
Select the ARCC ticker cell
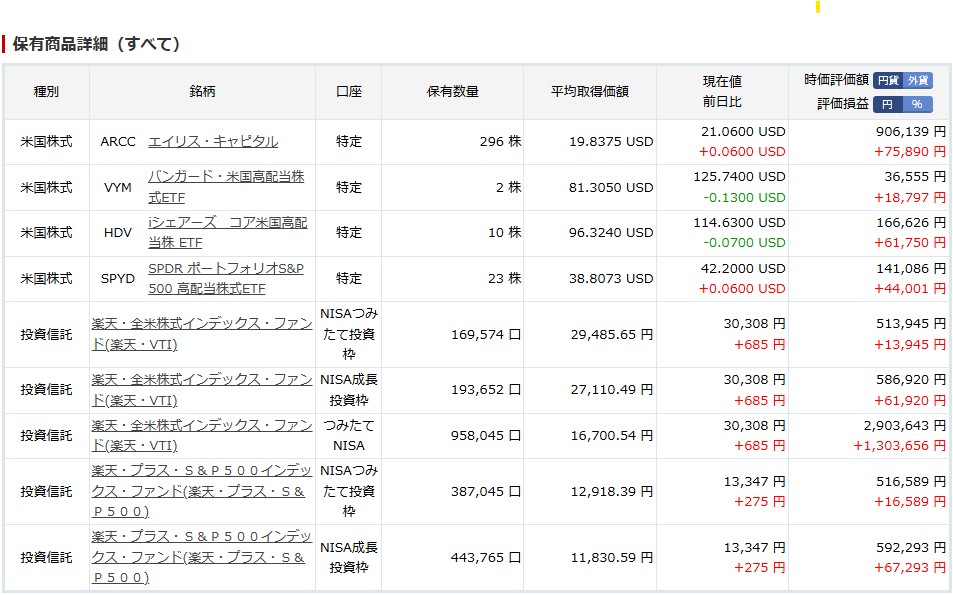pyautogui.click(x=118, y=142)
